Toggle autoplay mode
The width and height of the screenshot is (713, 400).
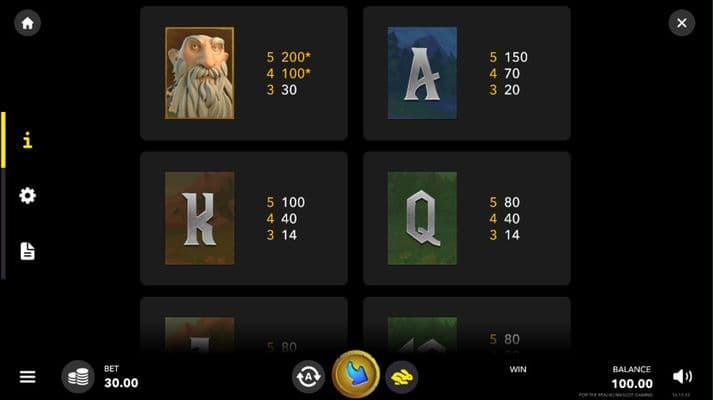tap(308, 376)
